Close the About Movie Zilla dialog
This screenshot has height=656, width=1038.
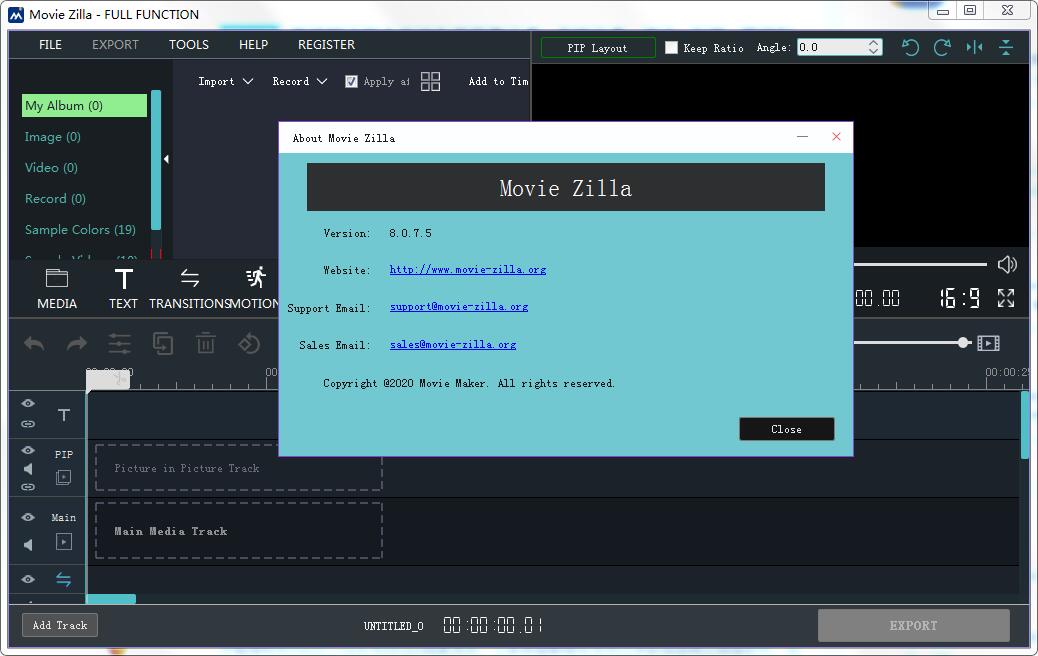click(x=786, y=429)
